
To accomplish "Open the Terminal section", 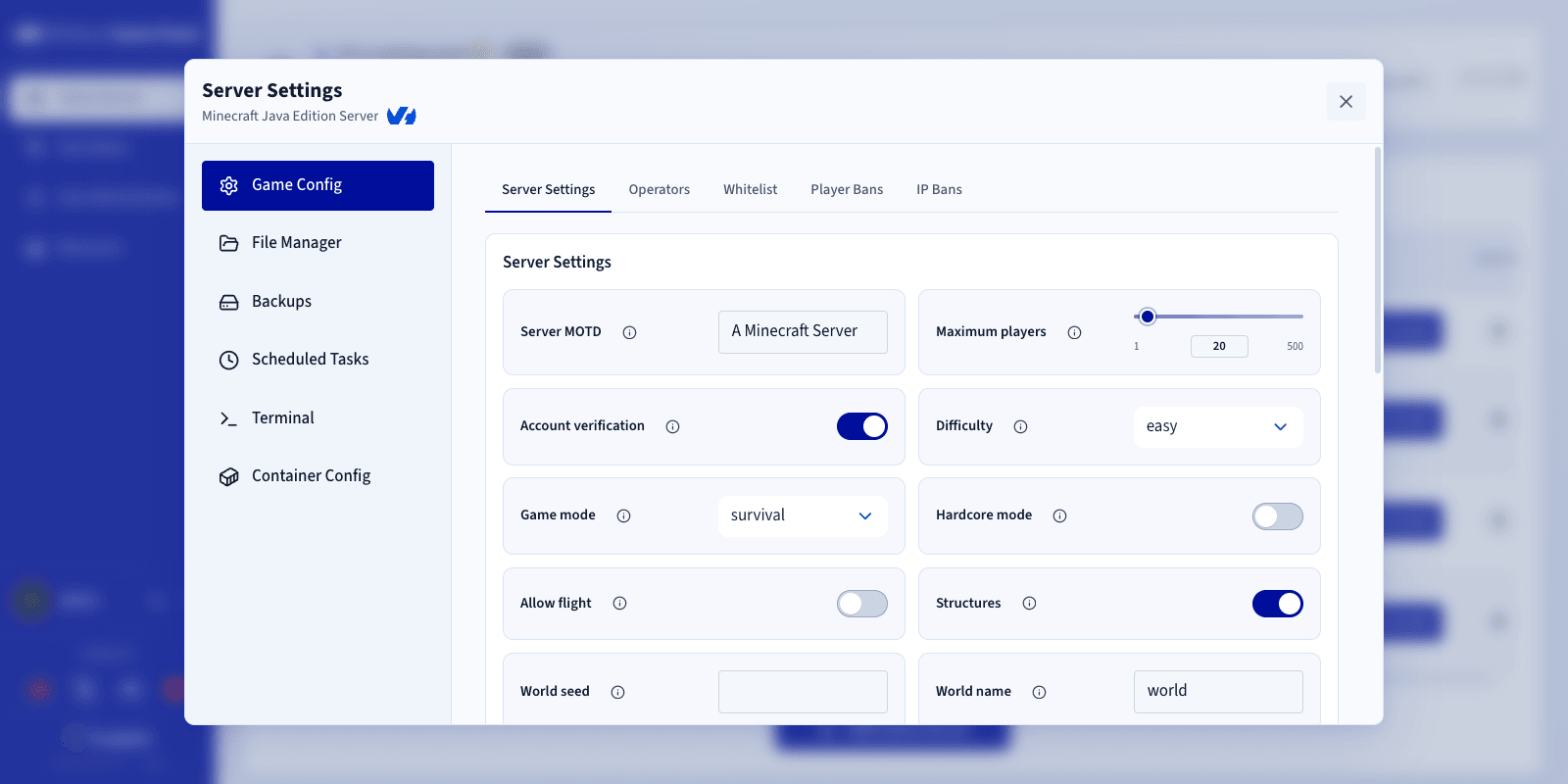I will pos(318,418).
